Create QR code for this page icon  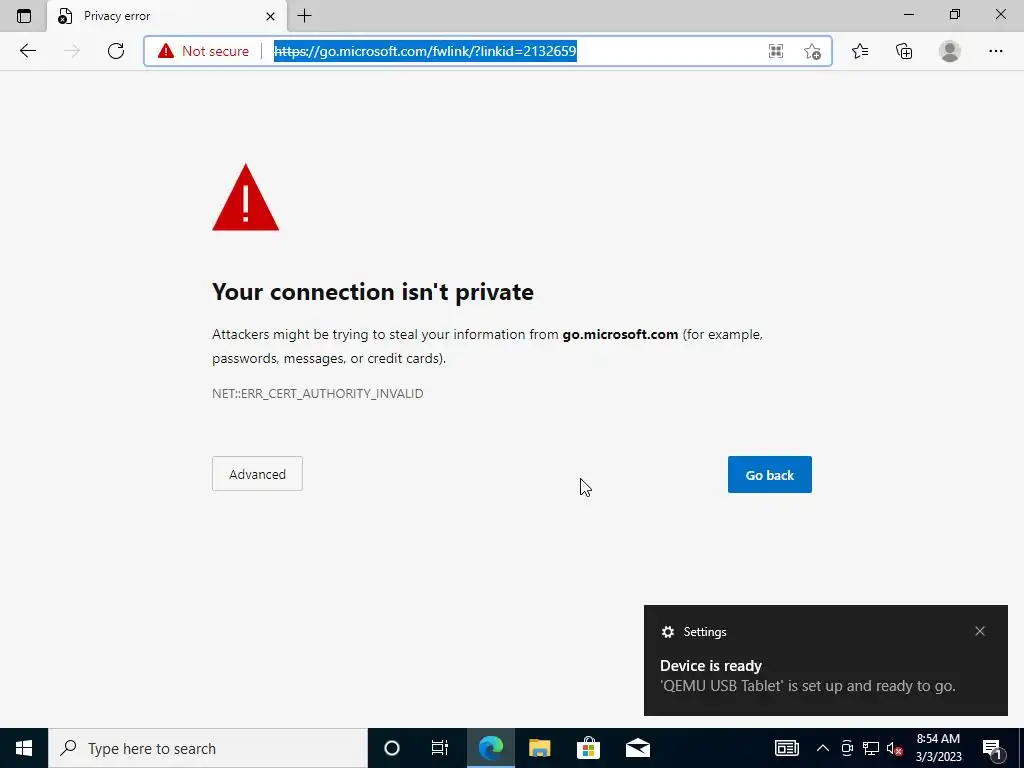(x=776, y=51)
